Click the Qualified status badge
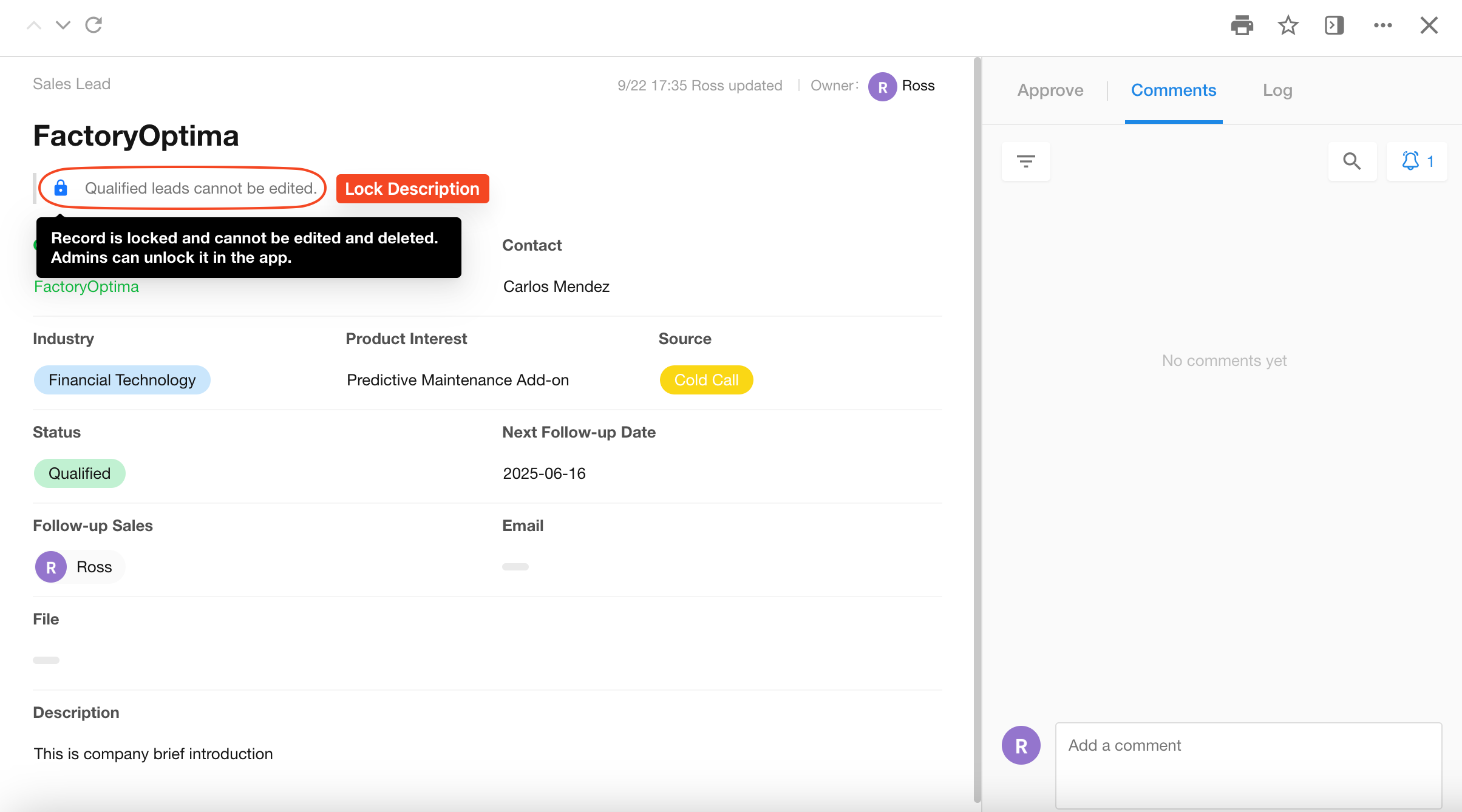 80,473
